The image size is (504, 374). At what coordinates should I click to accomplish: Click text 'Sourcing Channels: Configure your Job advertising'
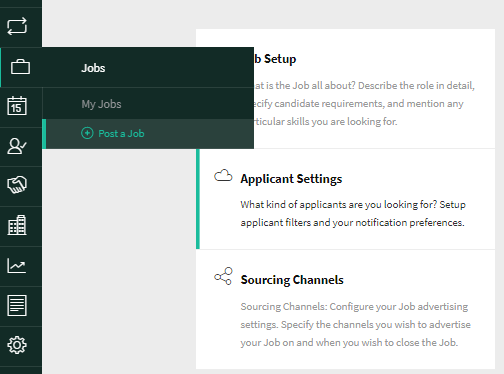point(354,306)
